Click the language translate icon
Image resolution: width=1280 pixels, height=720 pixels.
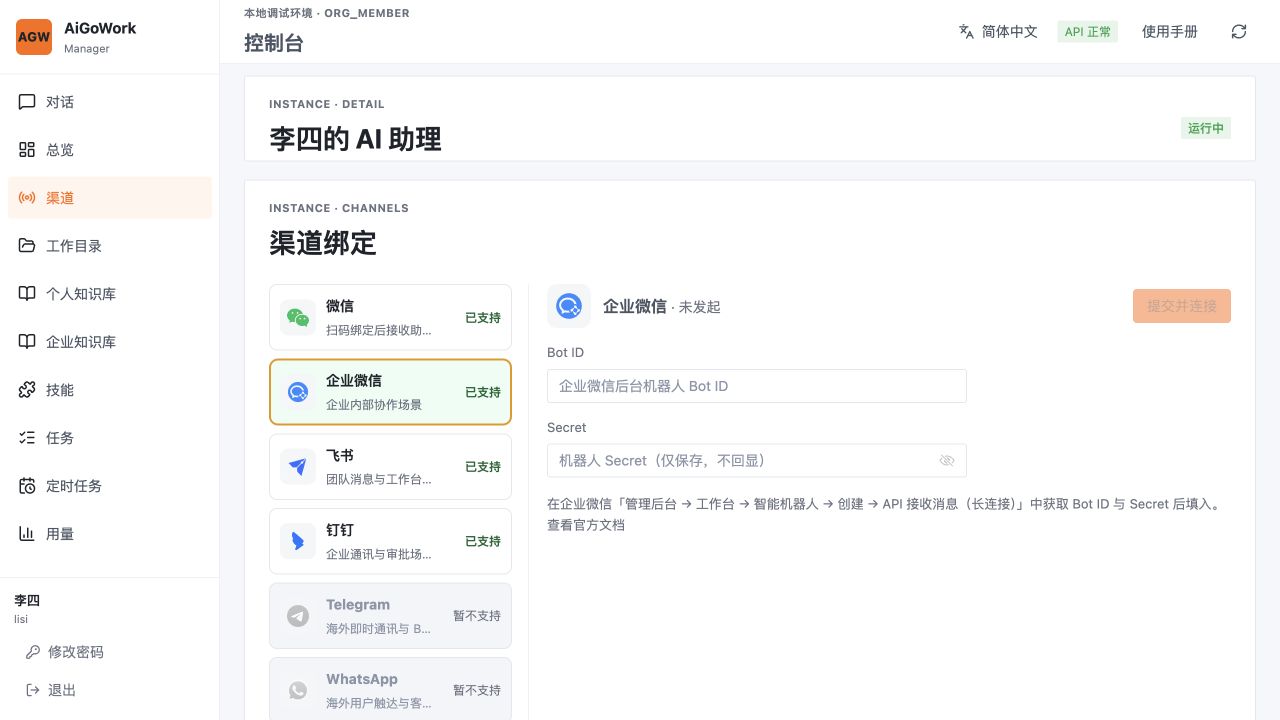[966, 31]
